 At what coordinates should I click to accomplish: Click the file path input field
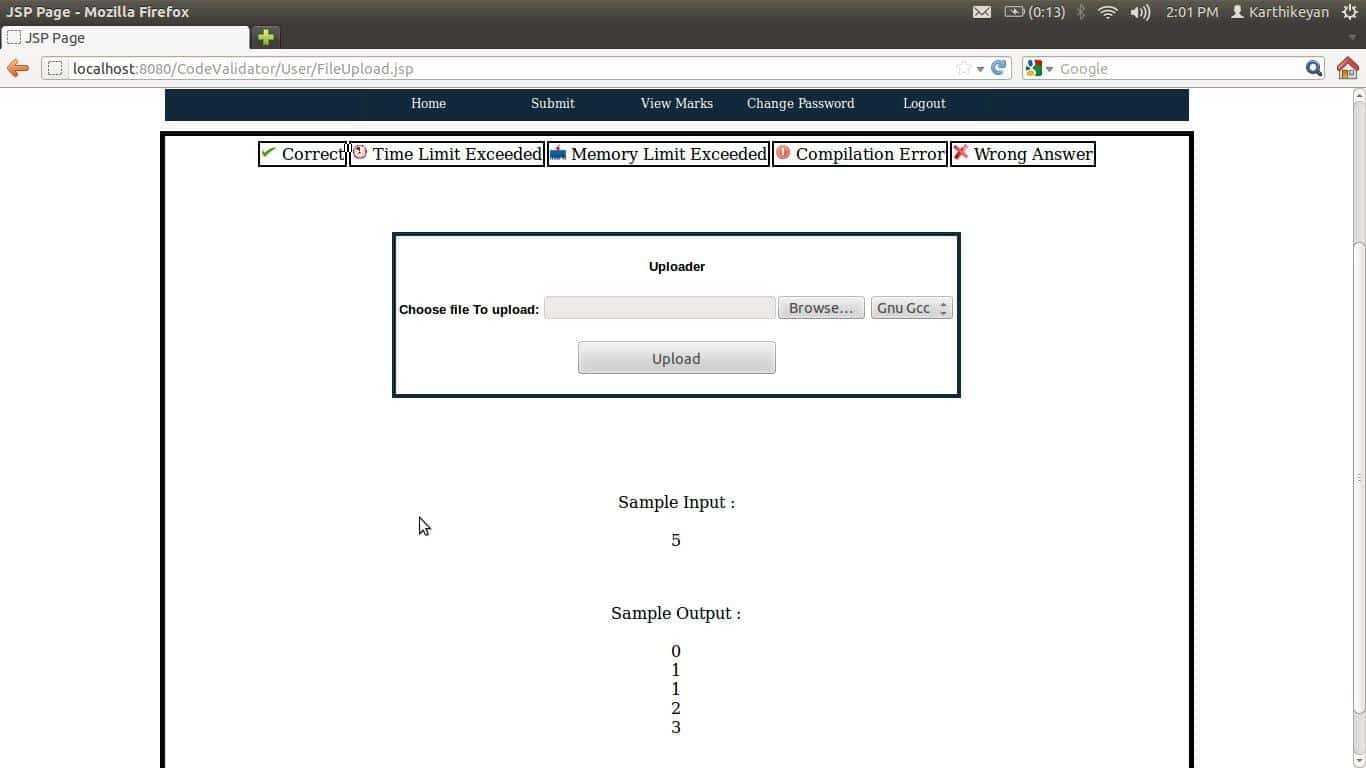[x=660, y=308]
